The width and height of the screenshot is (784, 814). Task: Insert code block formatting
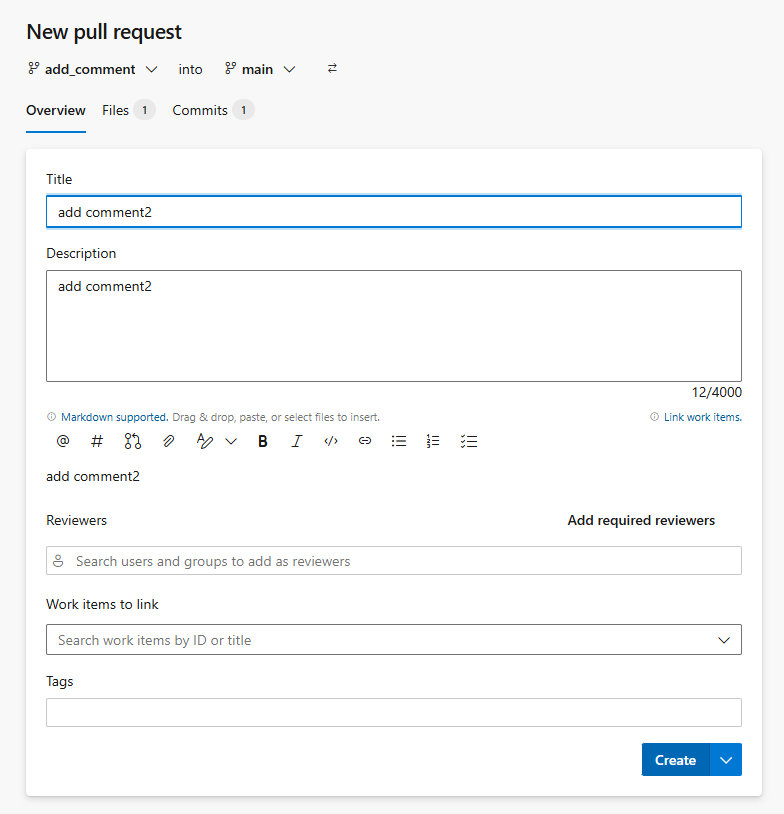[x=331, y=441]
